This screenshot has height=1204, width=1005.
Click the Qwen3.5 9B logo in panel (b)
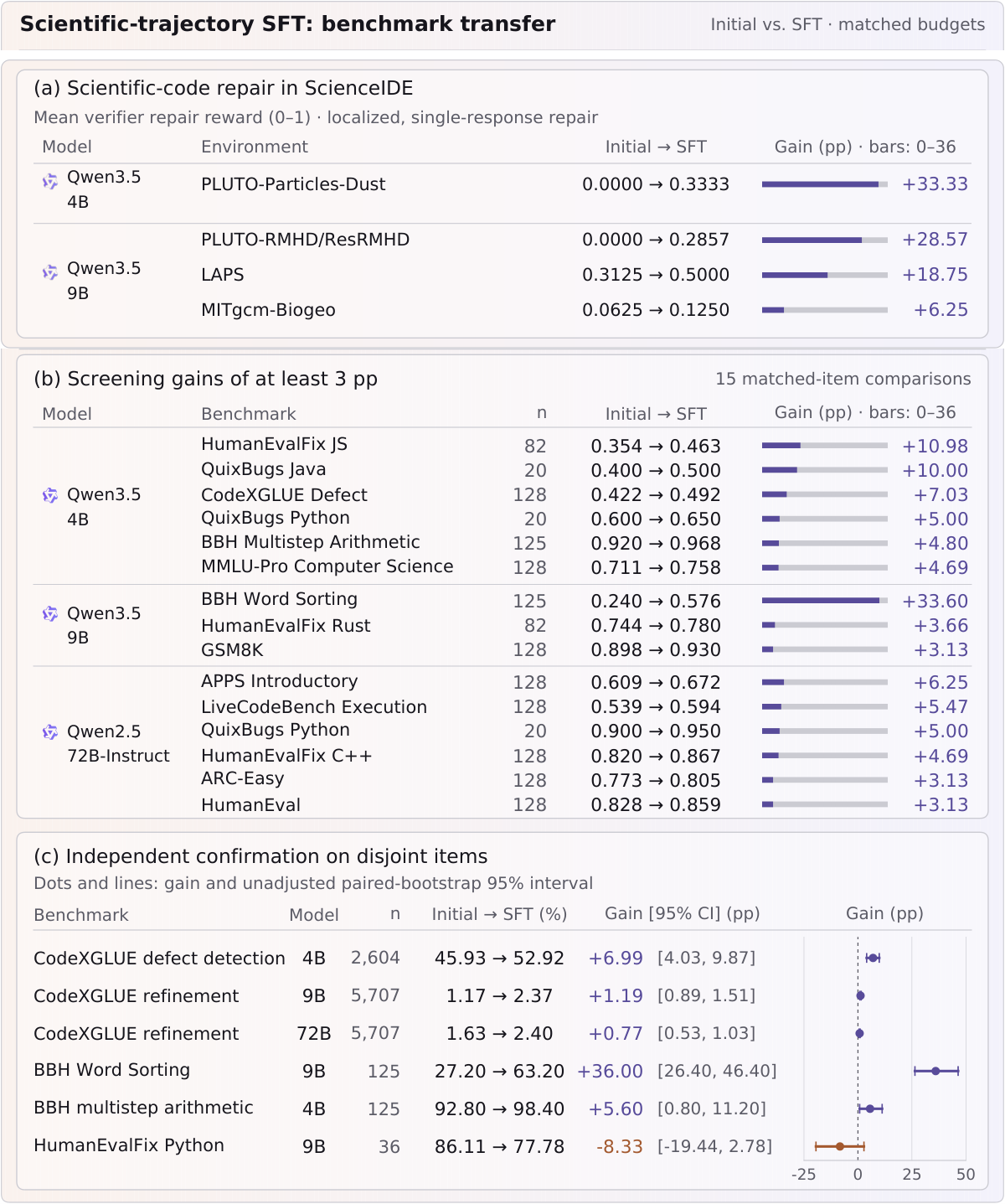[x=50, y=614]
